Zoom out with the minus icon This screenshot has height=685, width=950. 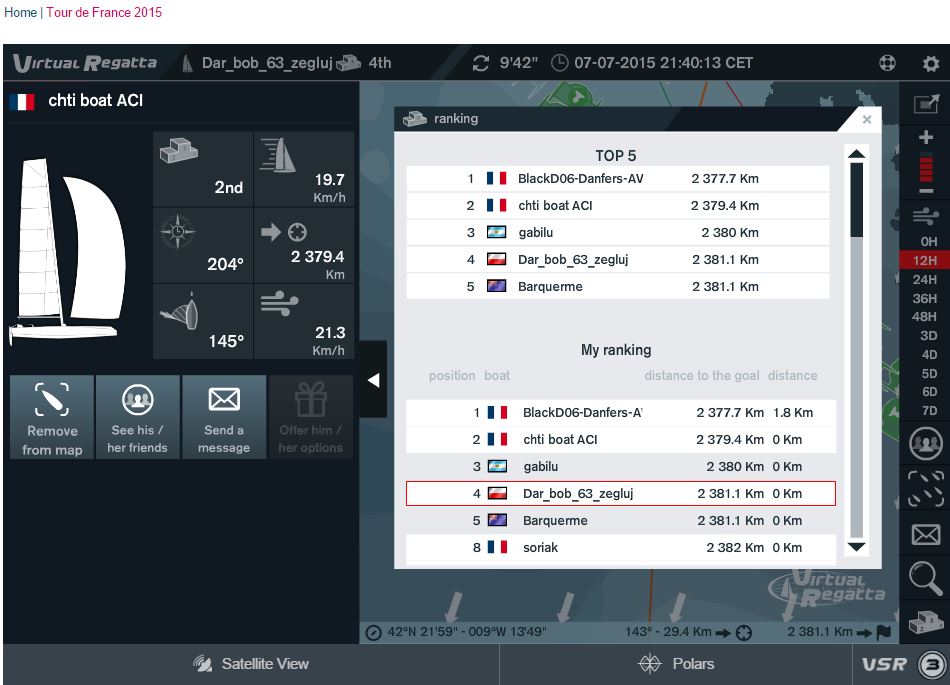pyautogui.click(x=926, y=191)
